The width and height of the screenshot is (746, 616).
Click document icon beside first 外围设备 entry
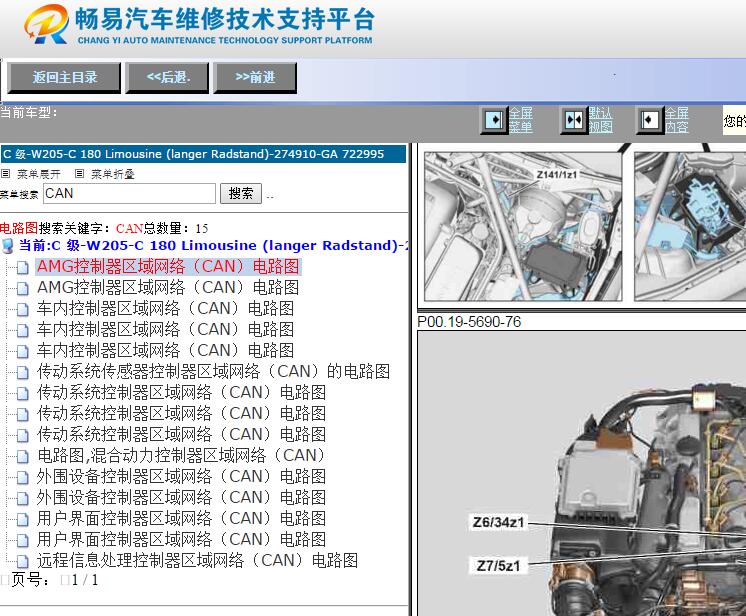(x=22, y=478)
